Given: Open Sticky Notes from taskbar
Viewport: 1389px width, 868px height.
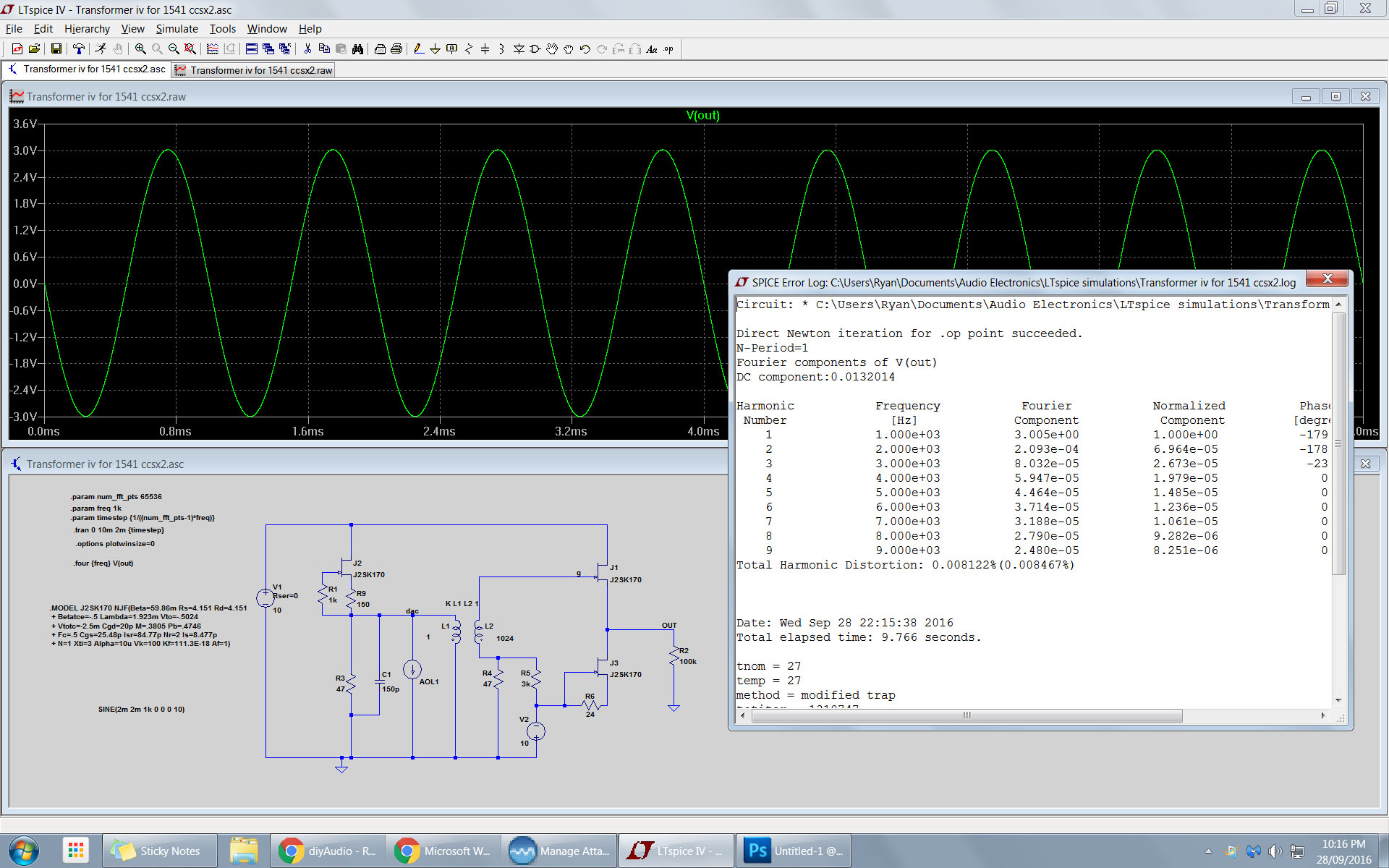Looking at the screenshot, I should tap(159, 851).
